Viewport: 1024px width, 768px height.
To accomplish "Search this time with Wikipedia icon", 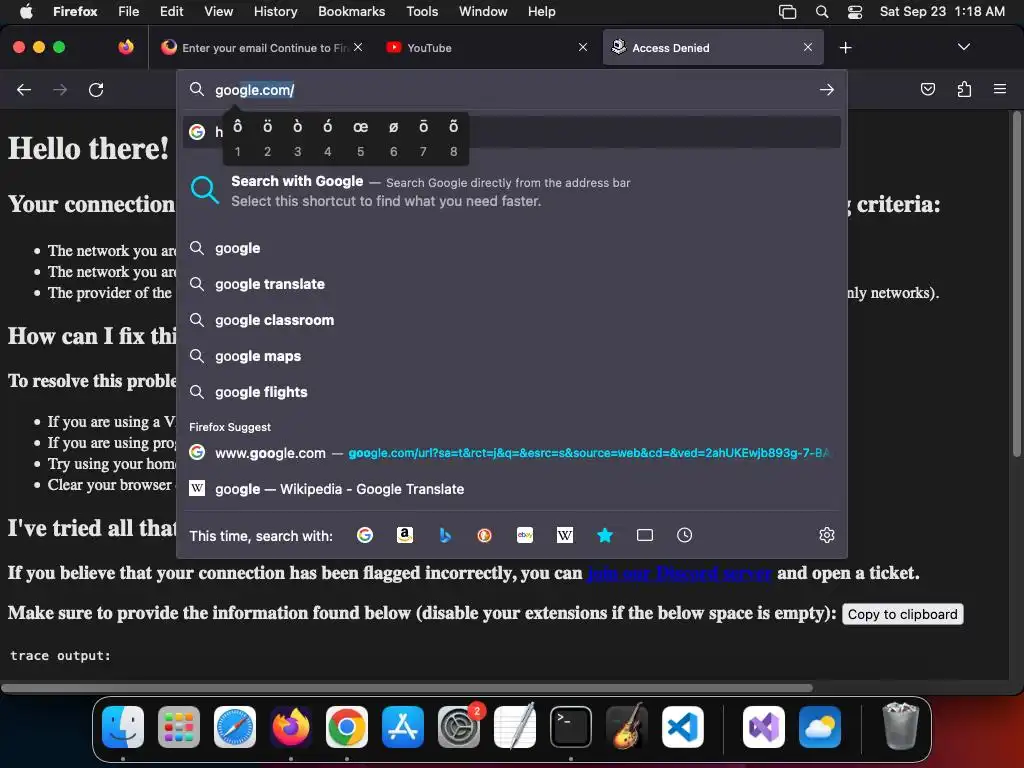I will coord(565,536).
